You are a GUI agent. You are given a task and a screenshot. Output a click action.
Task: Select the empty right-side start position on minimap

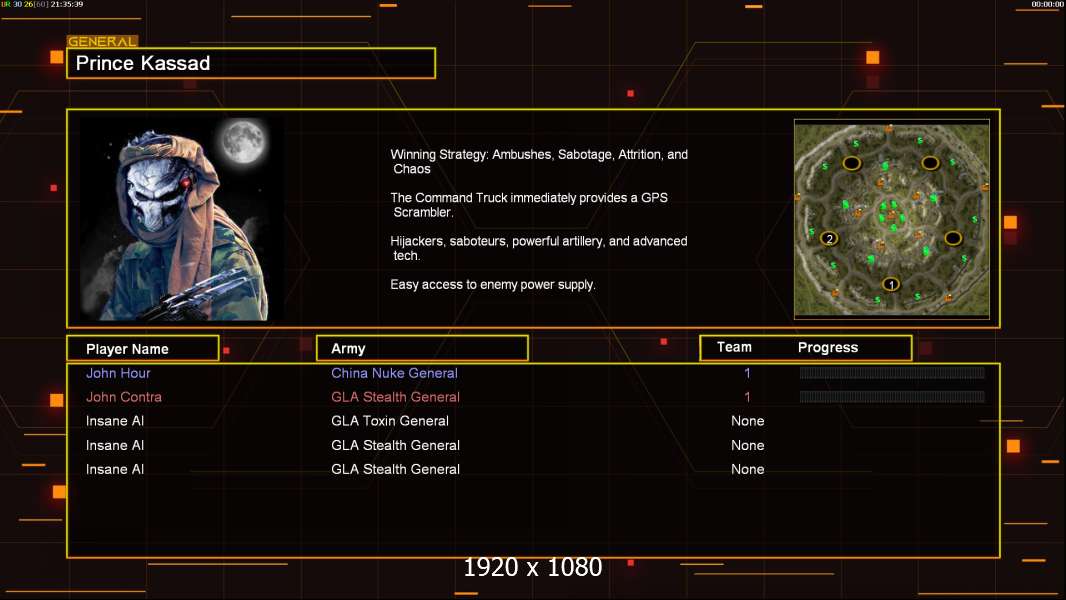pos(953,238)
